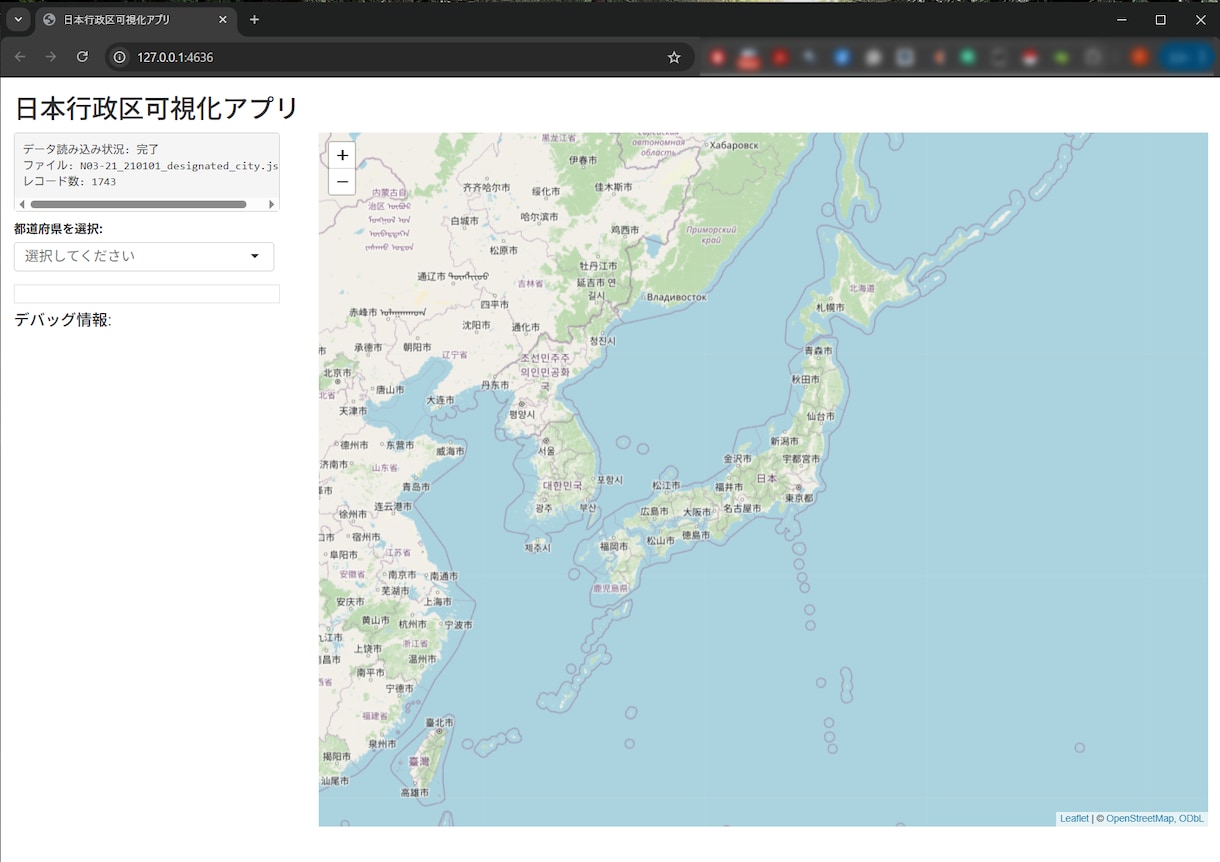Click the データ読み込み状況: 完了 text

coord(91,149)
